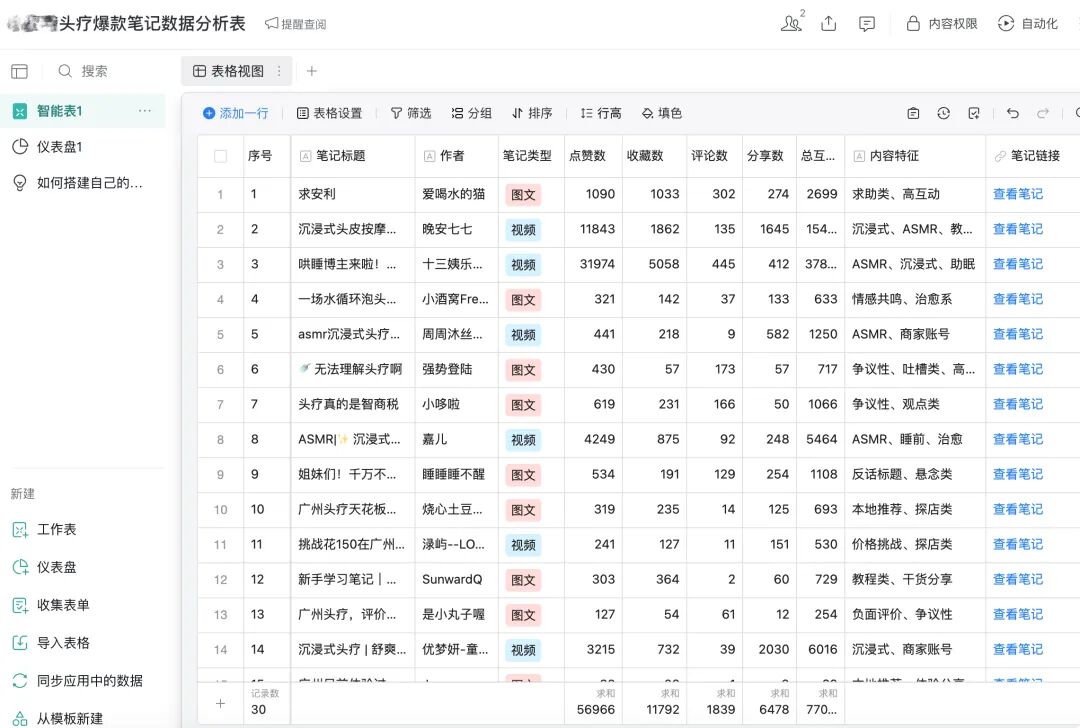Open the 填色 fill color tool
1080x728 pixels.
[x=661, y=113]
